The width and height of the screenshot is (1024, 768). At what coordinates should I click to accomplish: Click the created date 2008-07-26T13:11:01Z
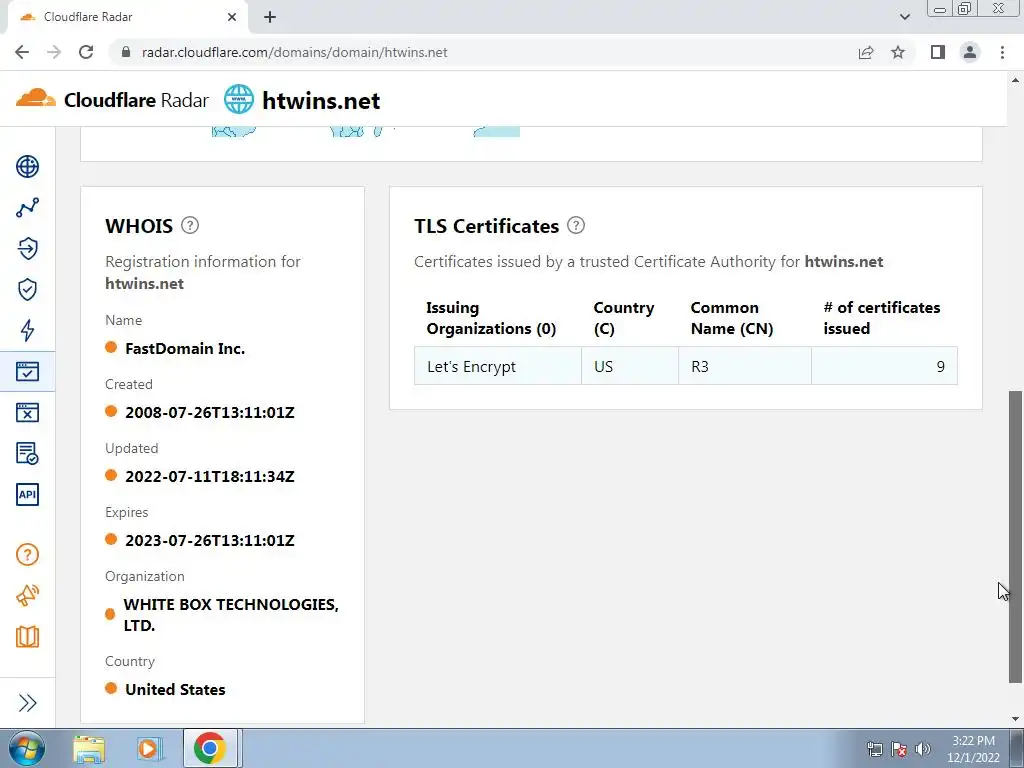[210, 413]
